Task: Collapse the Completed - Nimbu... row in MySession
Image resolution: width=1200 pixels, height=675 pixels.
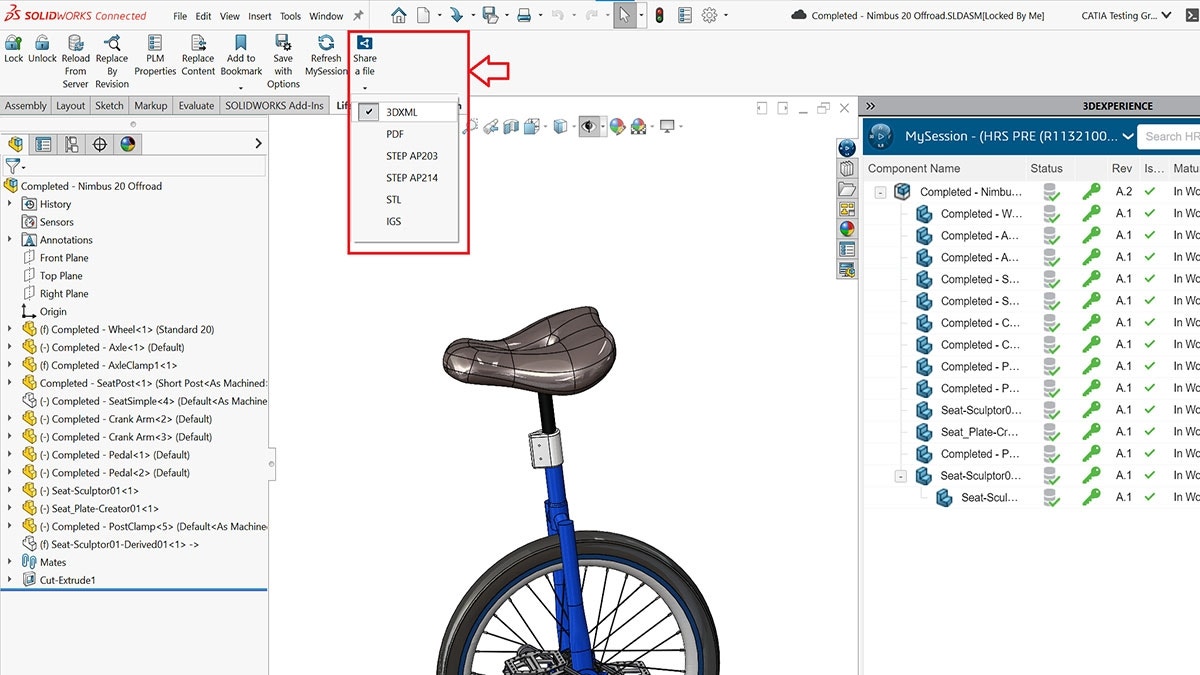Action: 880,192
